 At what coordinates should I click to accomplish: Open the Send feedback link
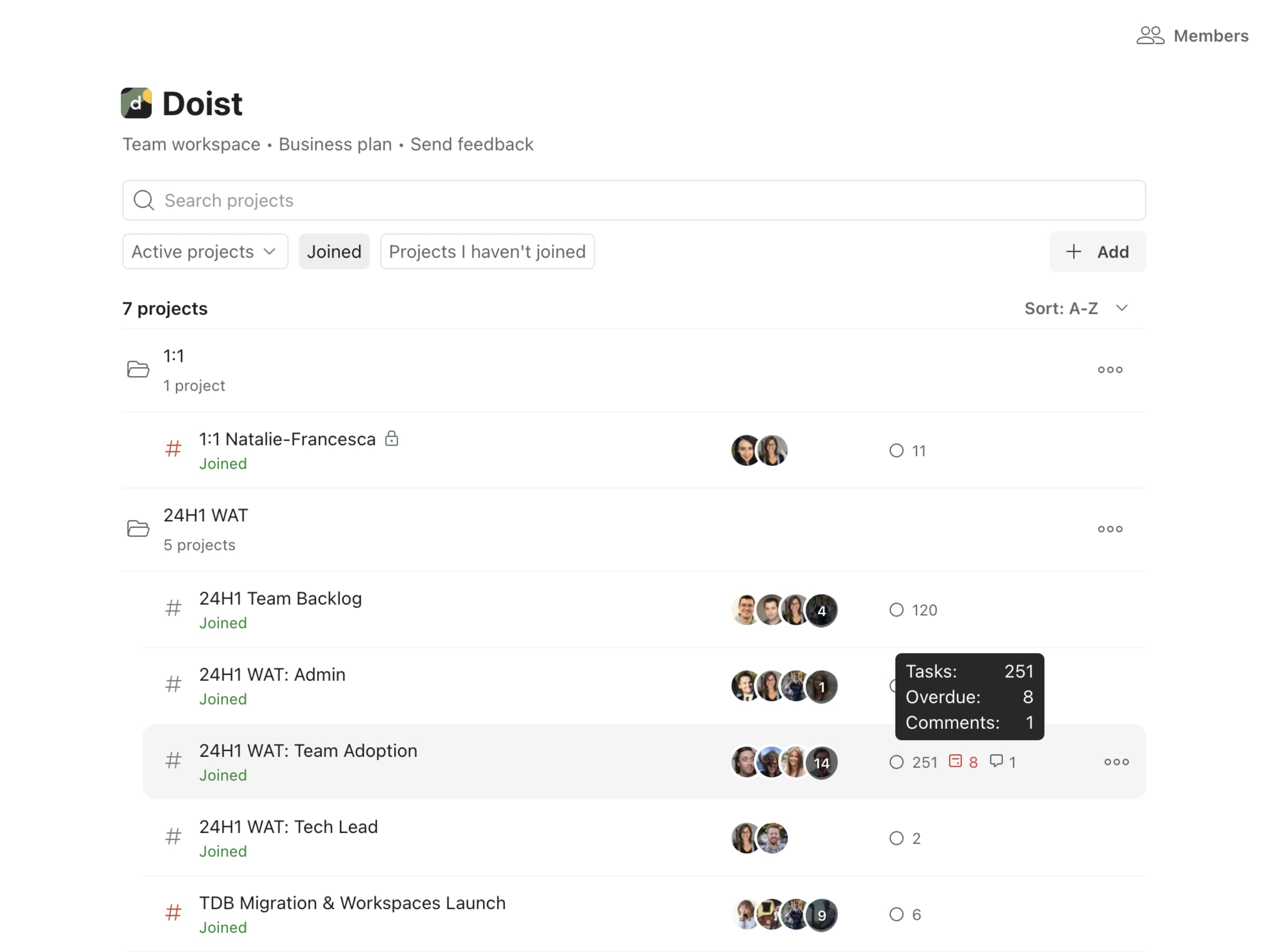point(472,144)
